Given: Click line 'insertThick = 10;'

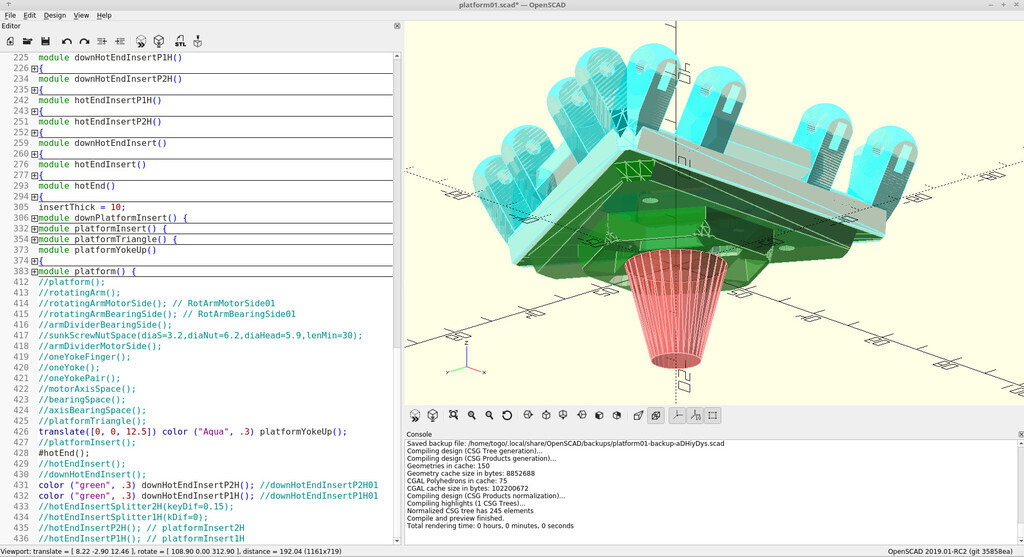Looking at the screenshot, I should pos(82,208).
